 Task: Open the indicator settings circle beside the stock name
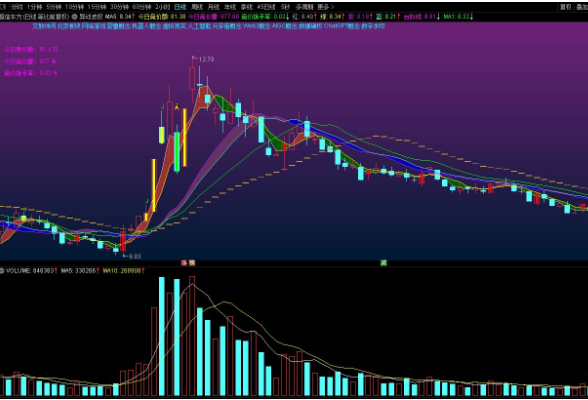[74, 17]
